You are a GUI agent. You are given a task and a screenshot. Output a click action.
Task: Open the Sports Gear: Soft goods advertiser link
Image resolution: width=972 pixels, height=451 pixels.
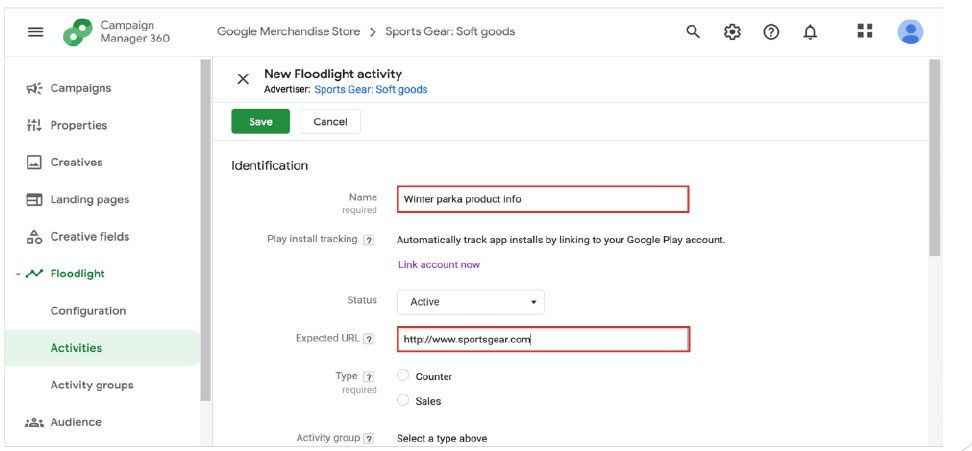tap(371, 89)
